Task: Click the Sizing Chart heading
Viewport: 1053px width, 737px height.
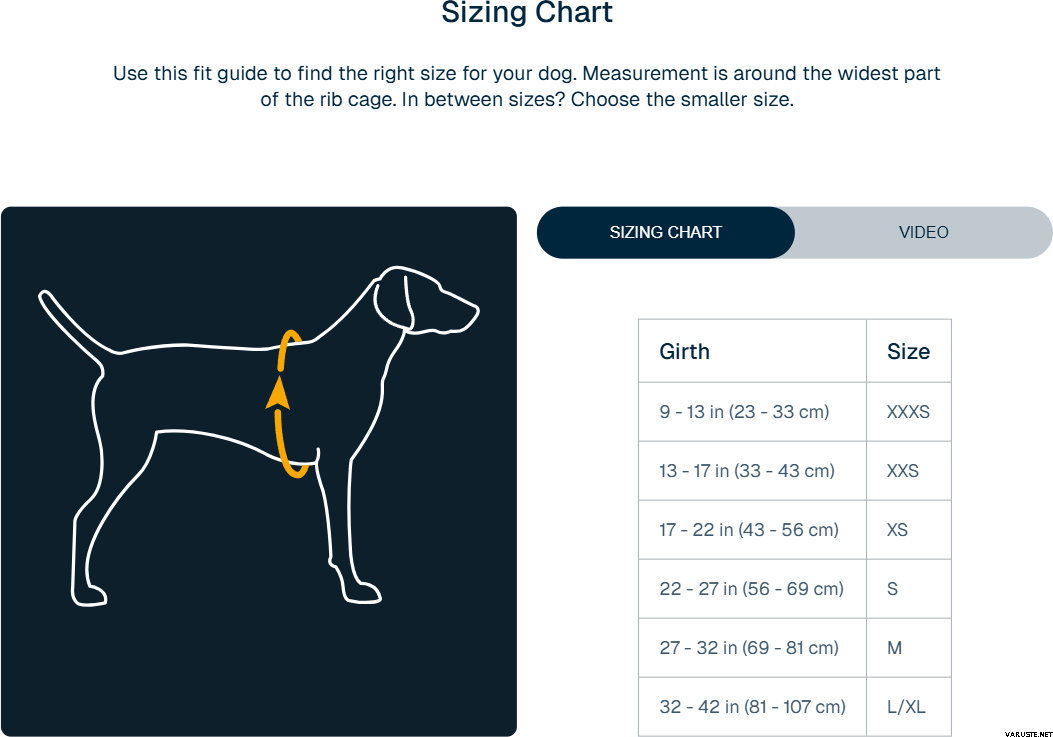Action: 527,14
